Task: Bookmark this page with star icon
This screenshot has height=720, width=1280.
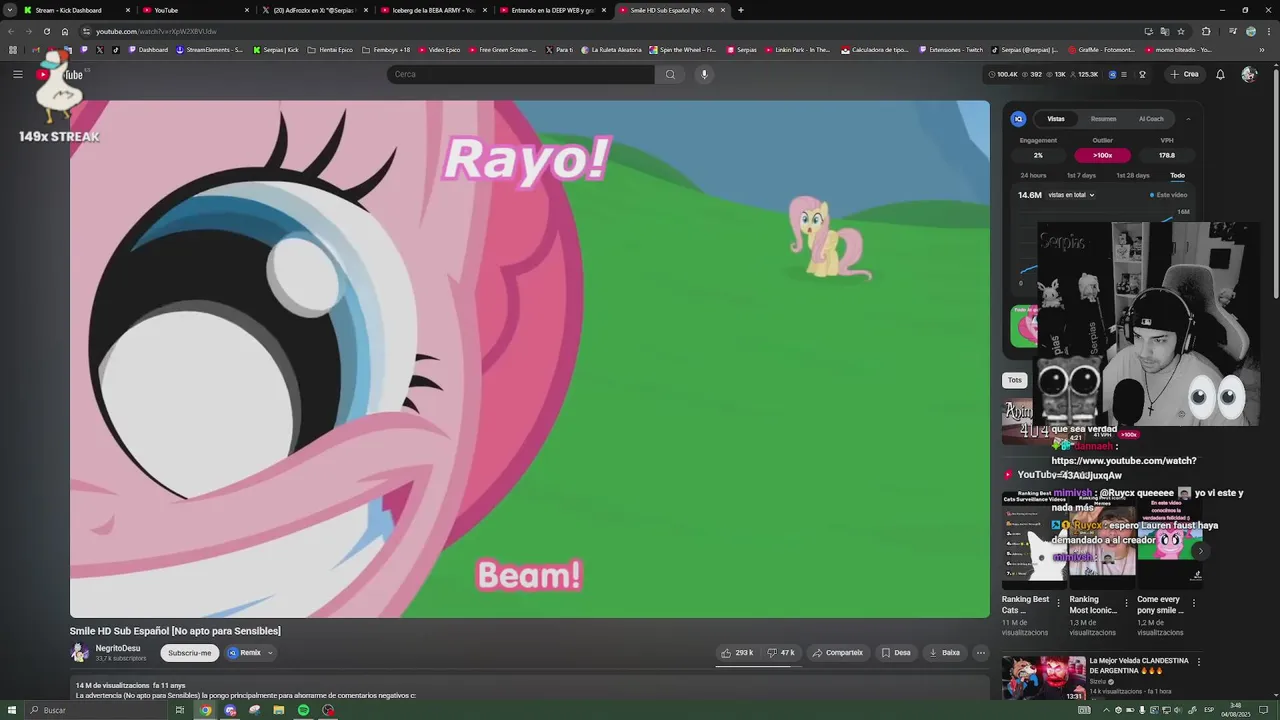Action: pos(1181,31)
